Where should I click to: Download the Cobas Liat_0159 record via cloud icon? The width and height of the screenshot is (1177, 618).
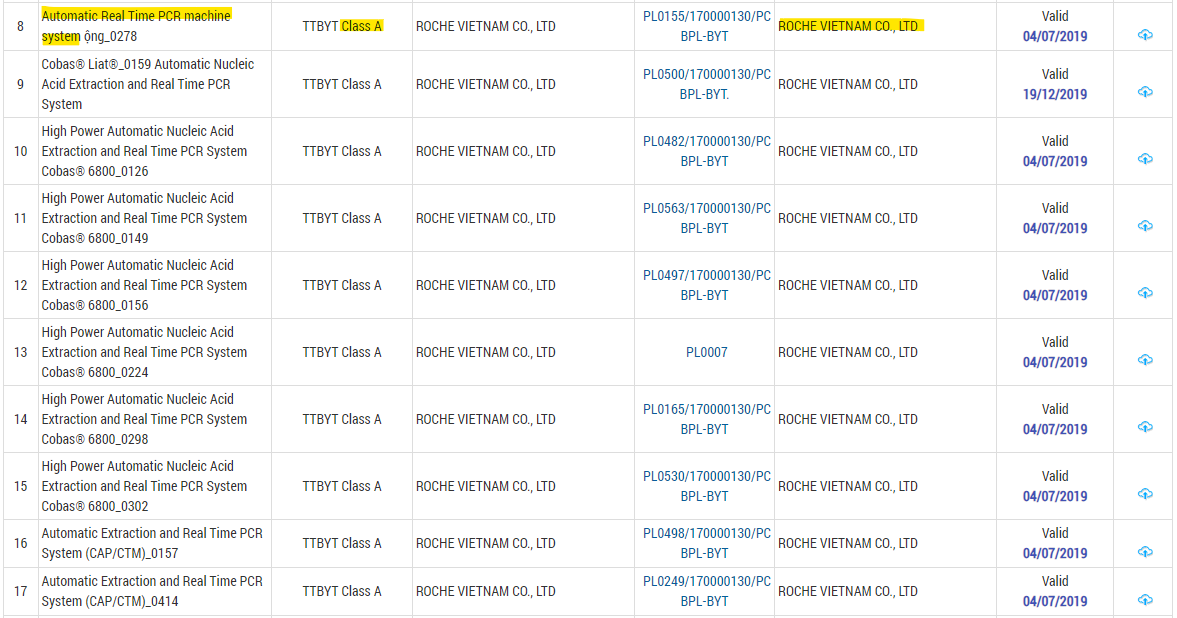click(x=1145, y=92)
